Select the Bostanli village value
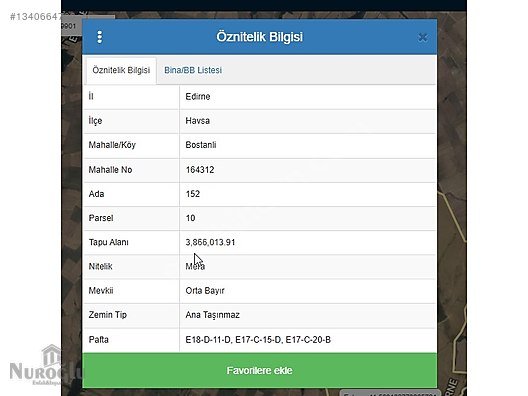The image size is (528, 396). pyautogui.click(x=201, y=145)
